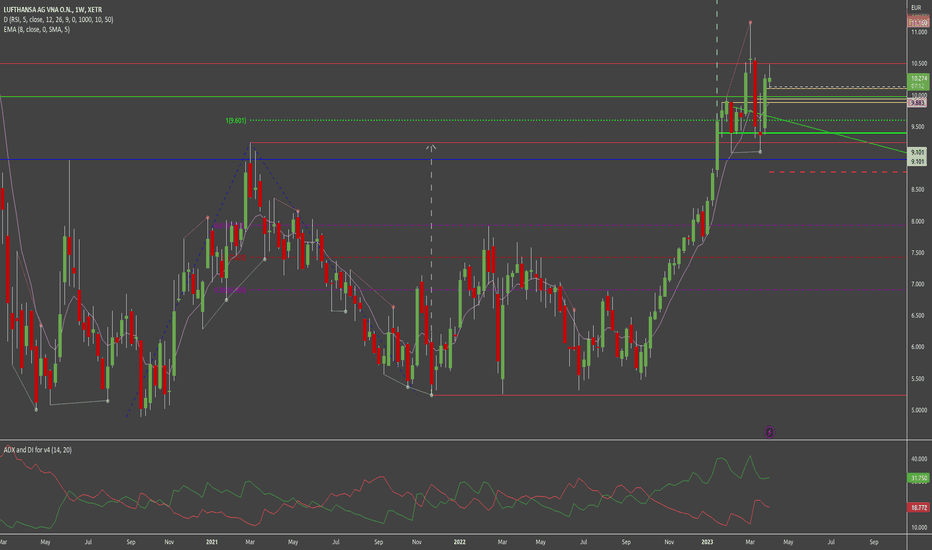The width and height of the screenshot is (932, 550).
Task: Click the green 1(9.601) Fibonacci level label
Action: pos(235,121)
